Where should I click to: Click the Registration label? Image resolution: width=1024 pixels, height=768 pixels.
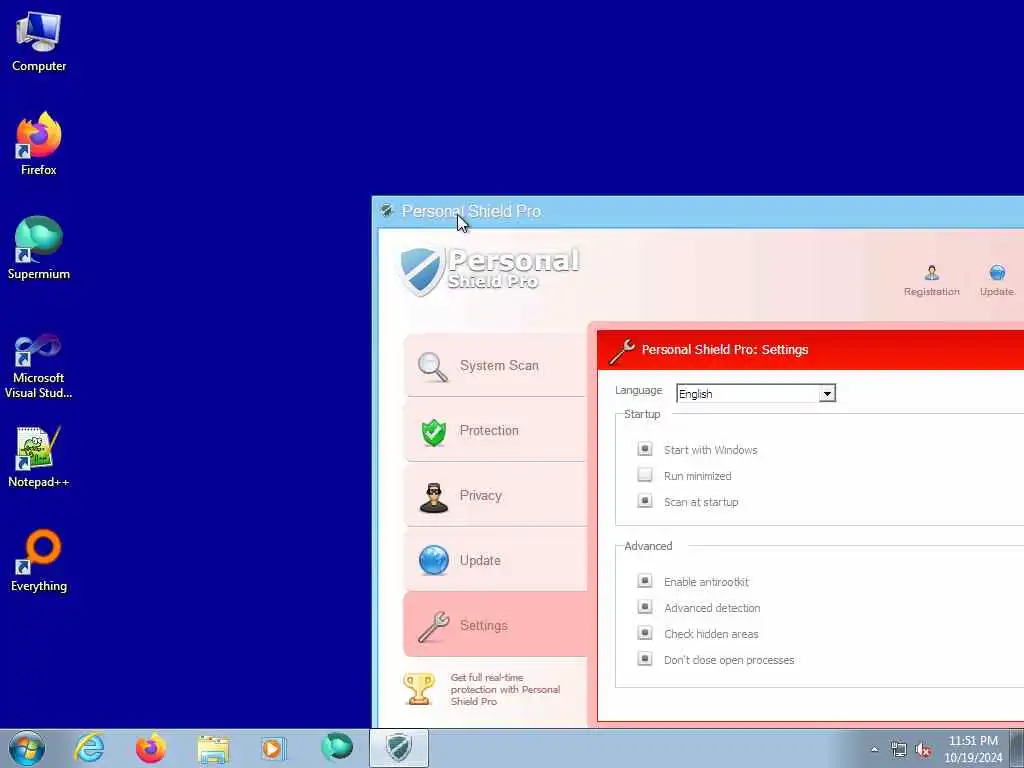(x=931, y=292)
